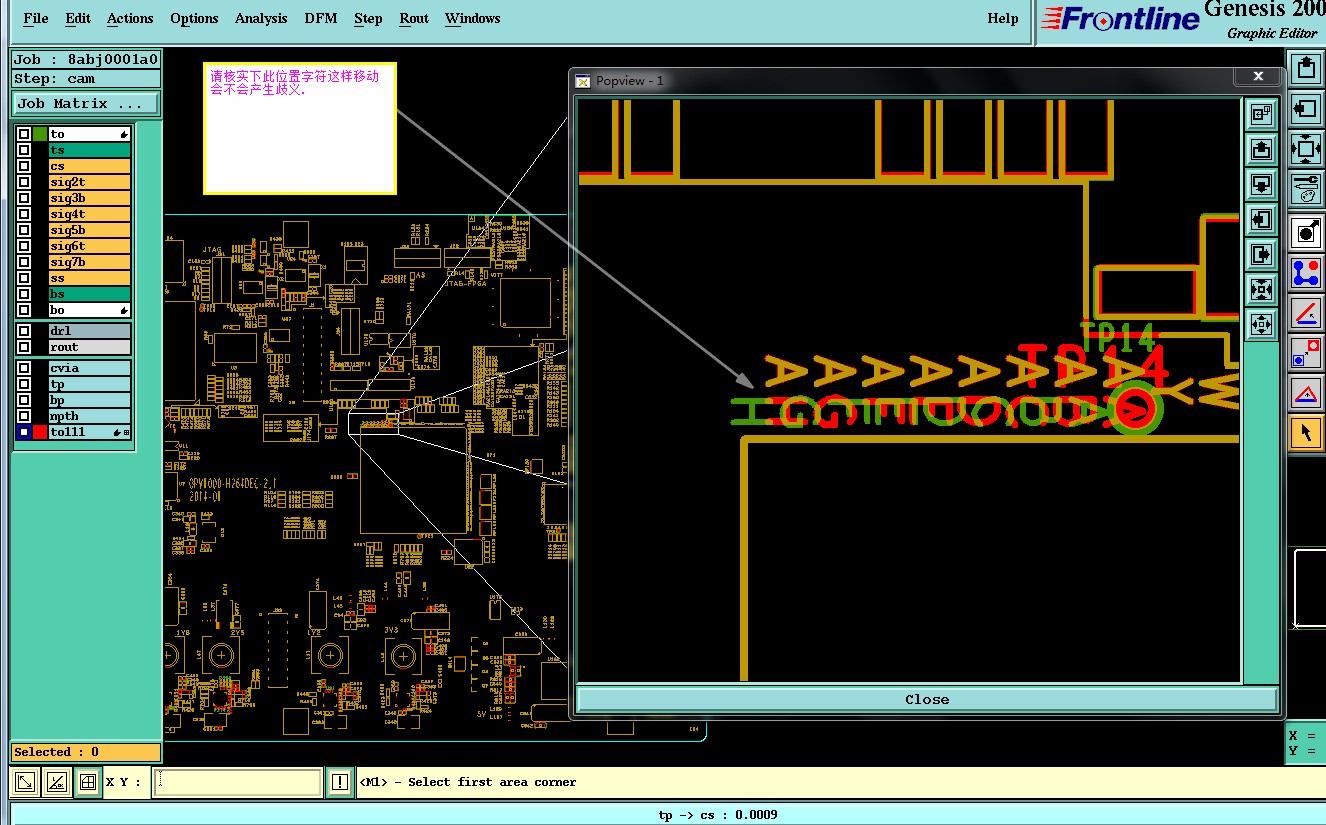Viewport: 1326px width, 825px height.
Task: Select the drl layer name
Action: click(x=90, y=331)
